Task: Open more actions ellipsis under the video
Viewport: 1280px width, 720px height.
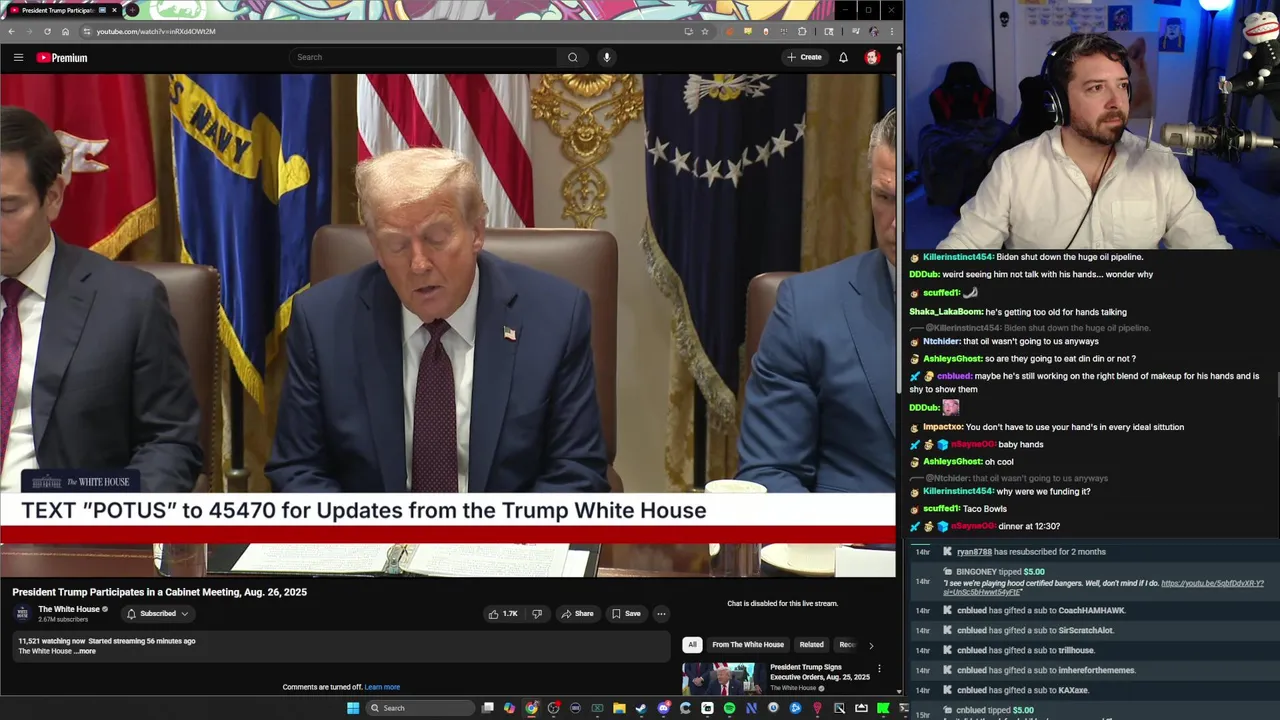Action: (661, 613)
